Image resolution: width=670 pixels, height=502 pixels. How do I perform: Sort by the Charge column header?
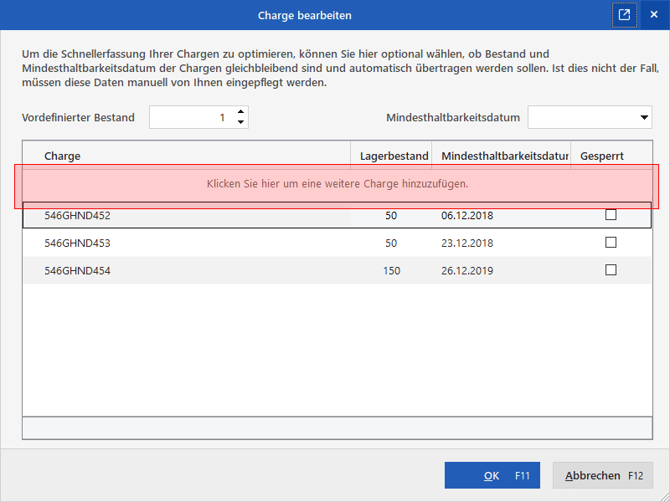pyautogui.click(x=187, y=156)
